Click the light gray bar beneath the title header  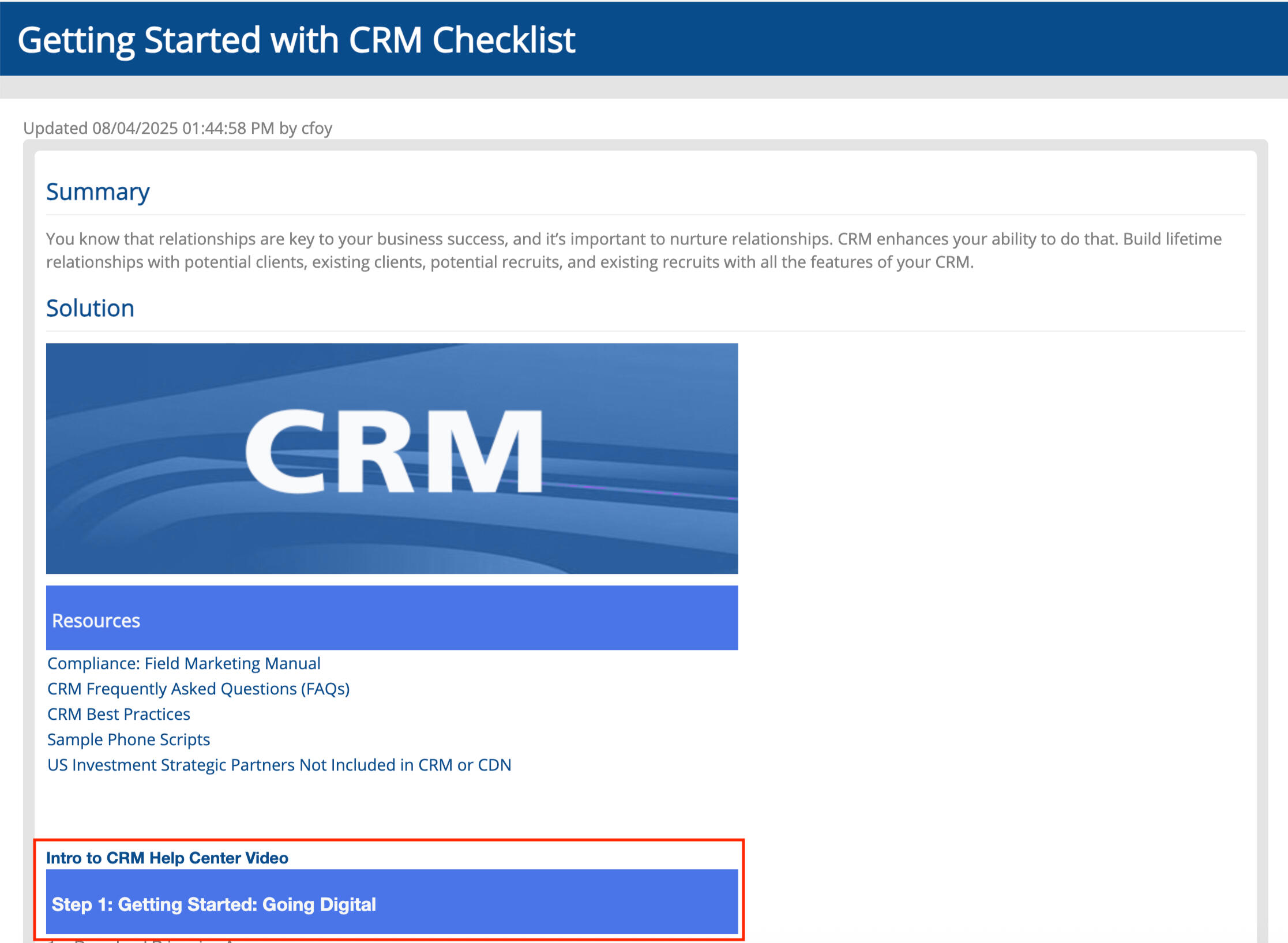click(644, 87)
